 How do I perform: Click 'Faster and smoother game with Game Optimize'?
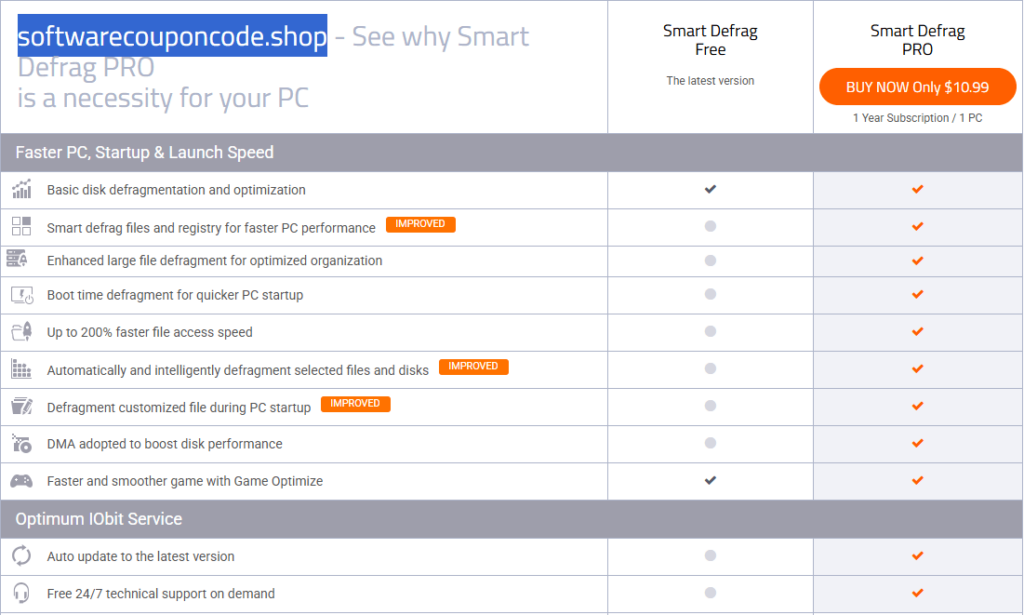click(185, 481)
